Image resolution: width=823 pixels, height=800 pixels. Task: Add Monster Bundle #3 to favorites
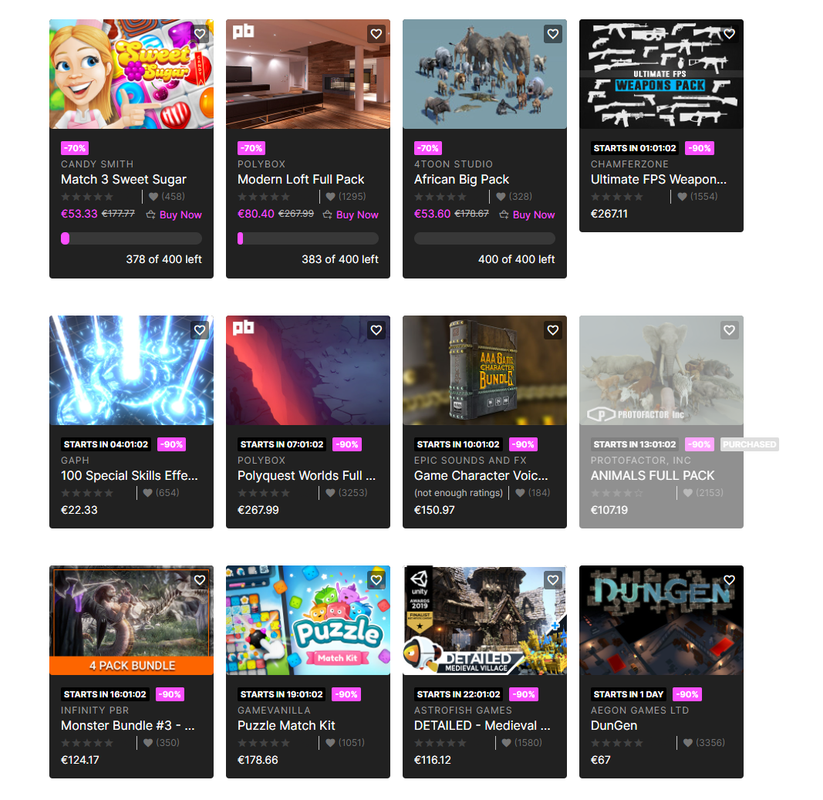[199, 580]
